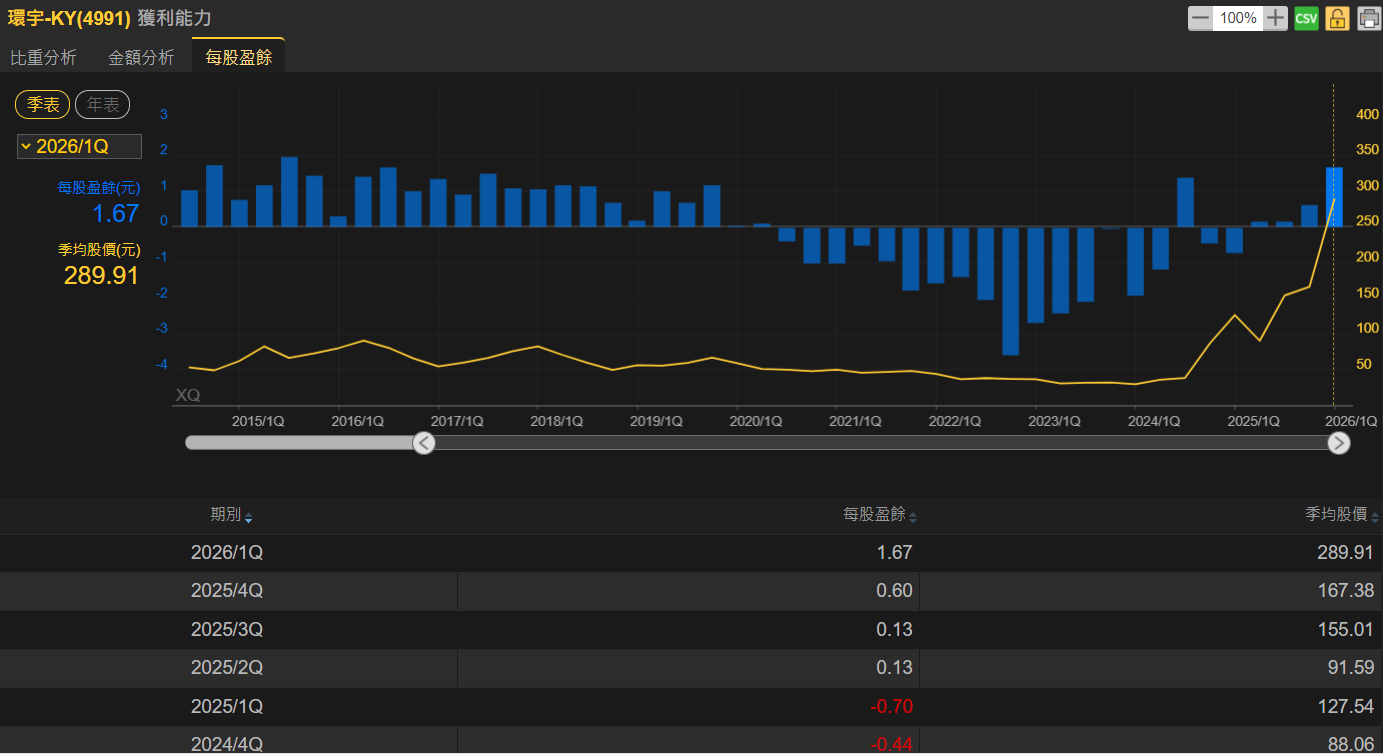Click the 127.54 average price cell
The height and width of the screenshot is (755, 1383).
coord(1346,706)
